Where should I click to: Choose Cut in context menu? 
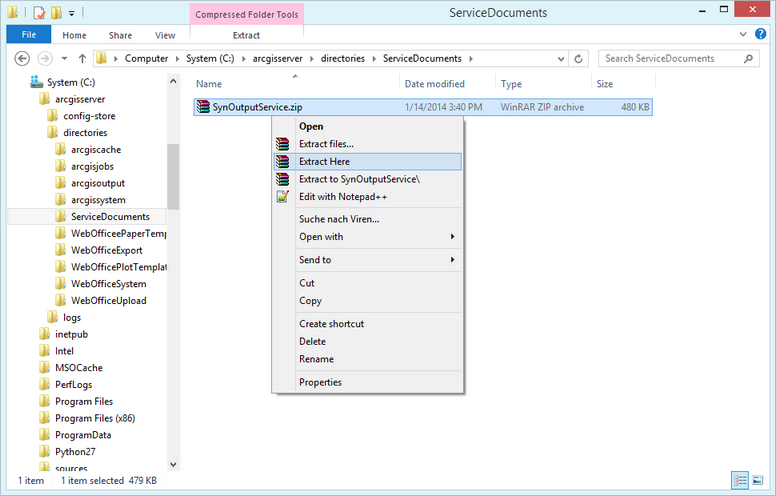(367, 283)
